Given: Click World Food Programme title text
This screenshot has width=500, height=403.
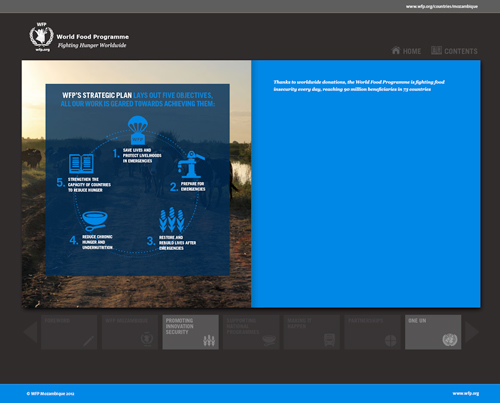Looking at the screenshot, I should point(93,37).
